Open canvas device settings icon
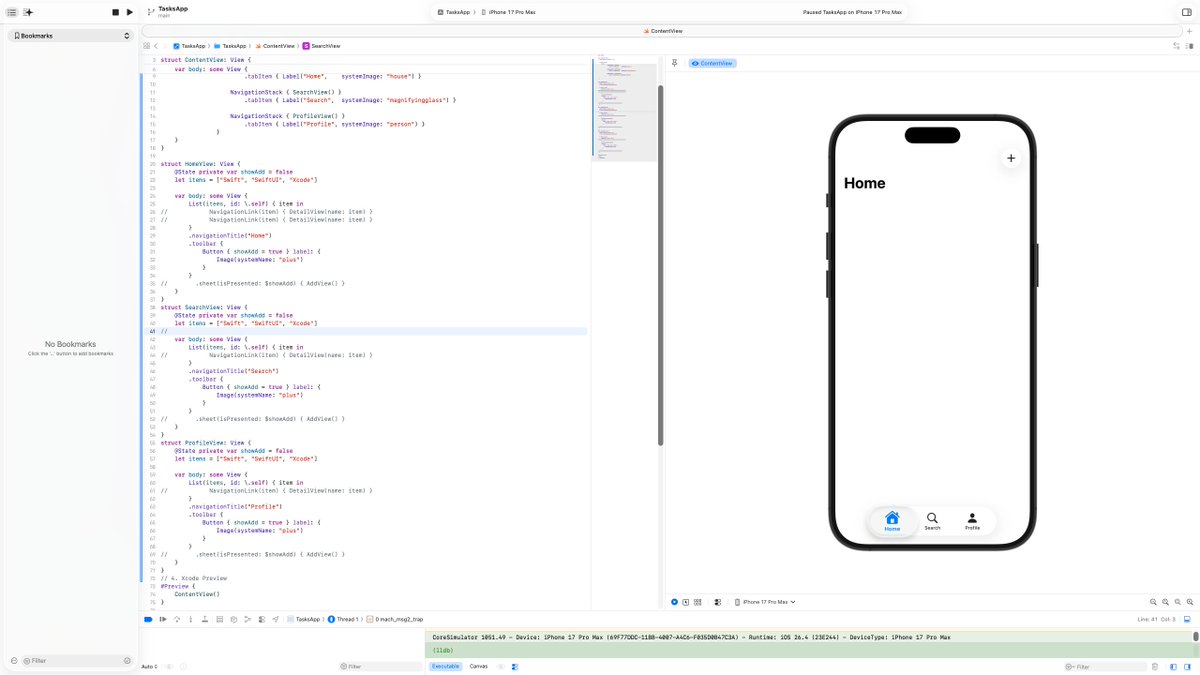The height and width of the screenshot is (675, 1200). (x=718, y=602)
